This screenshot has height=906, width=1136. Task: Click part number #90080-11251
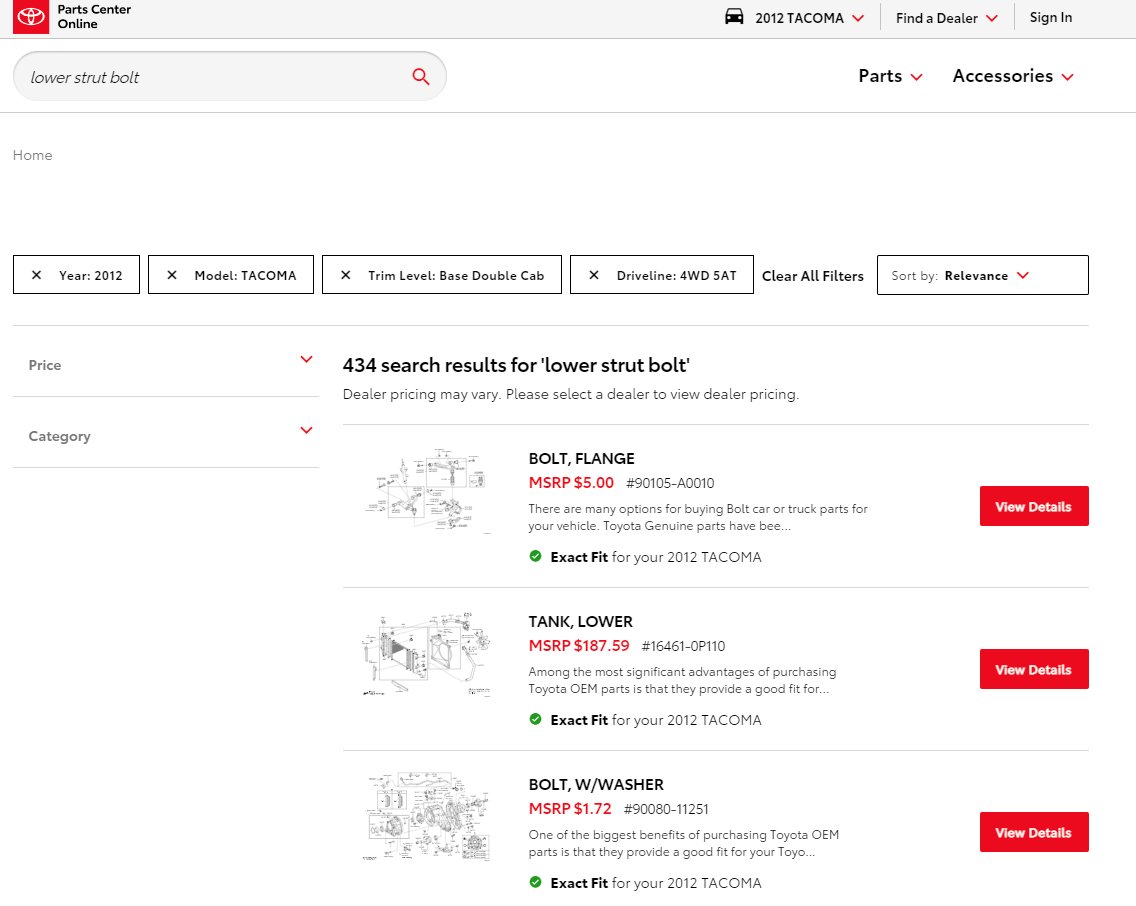point(666,809)
